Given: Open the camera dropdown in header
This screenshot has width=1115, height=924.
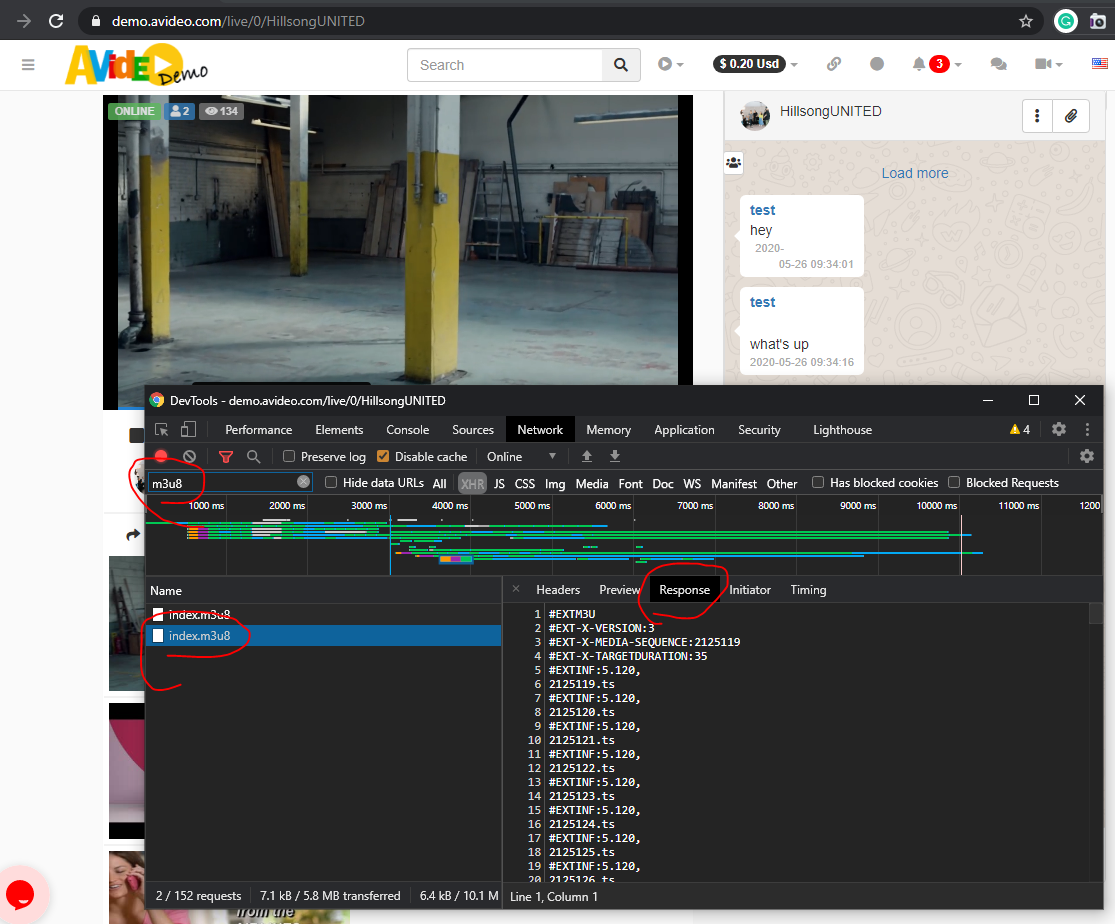Looking at the screenshot, I should (x=1048, y=64).
